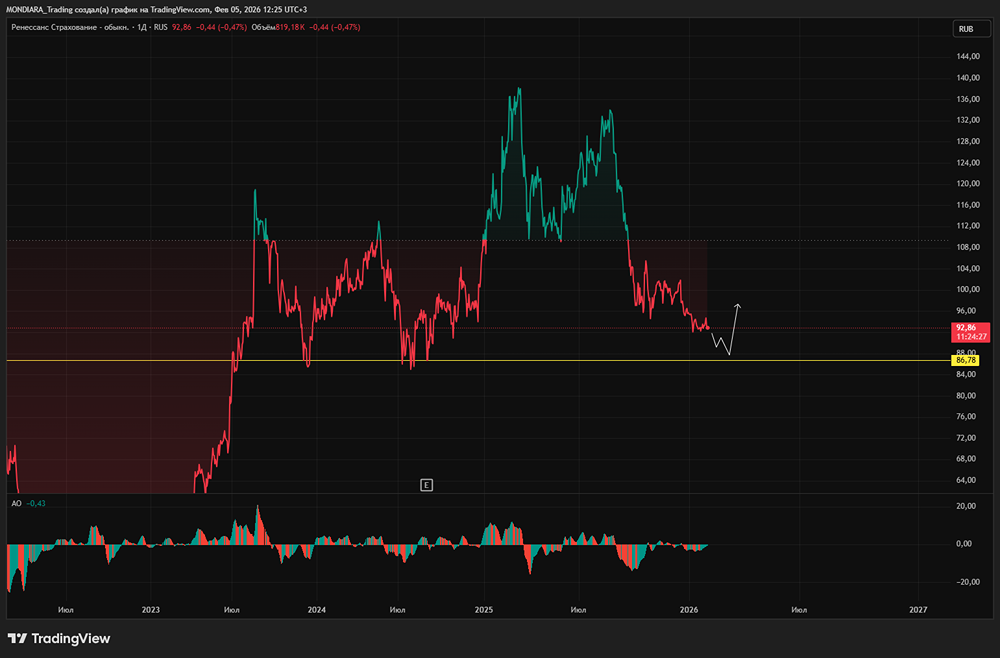The image size is (1000, 658).
Task: Click the AO value -0,43
Action: click(36, 504)
